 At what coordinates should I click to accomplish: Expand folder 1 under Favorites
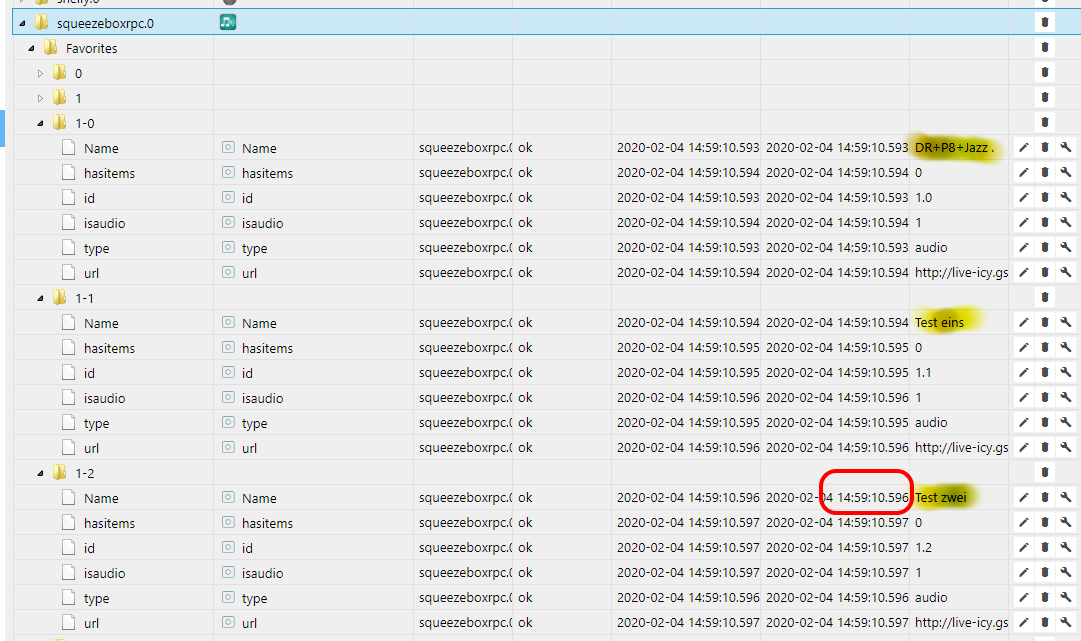pyautogui.click(x=40, y=99)
